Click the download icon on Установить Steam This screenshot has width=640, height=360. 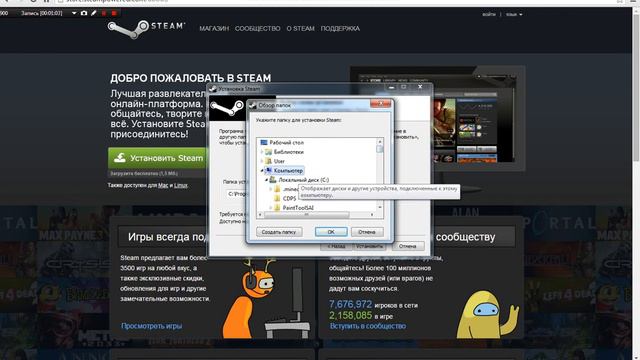pos(120,158)
